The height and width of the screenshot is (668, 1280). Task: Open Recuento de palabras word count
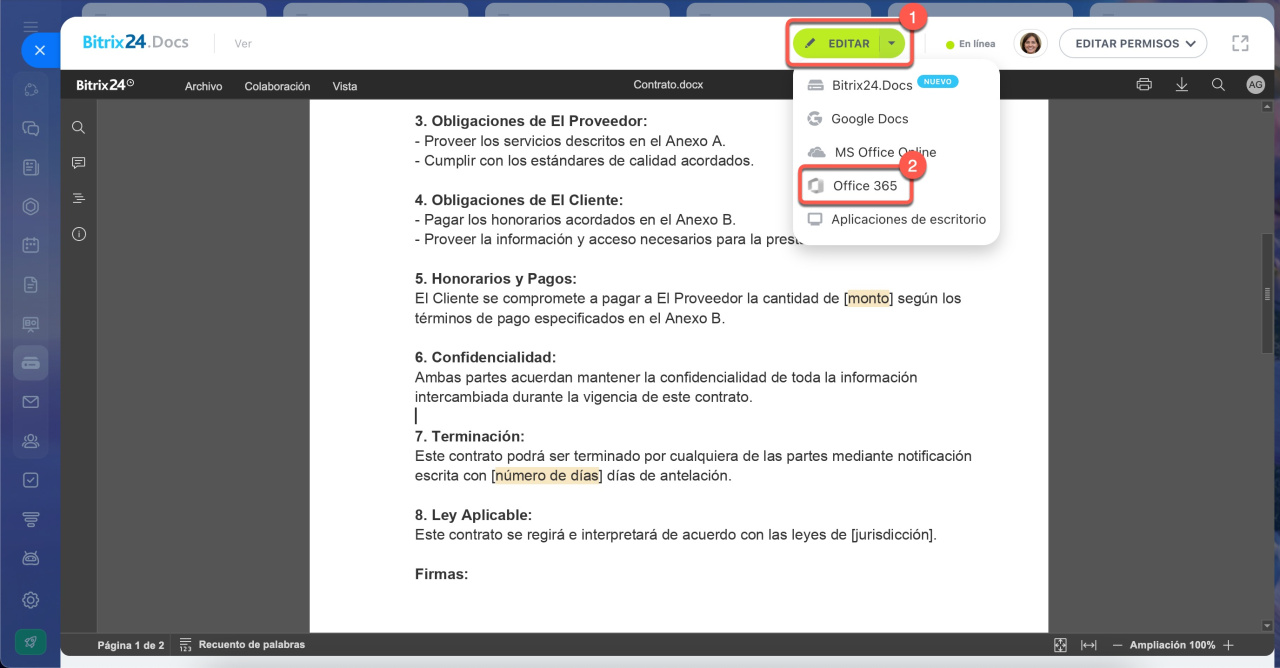pos(242,645)
